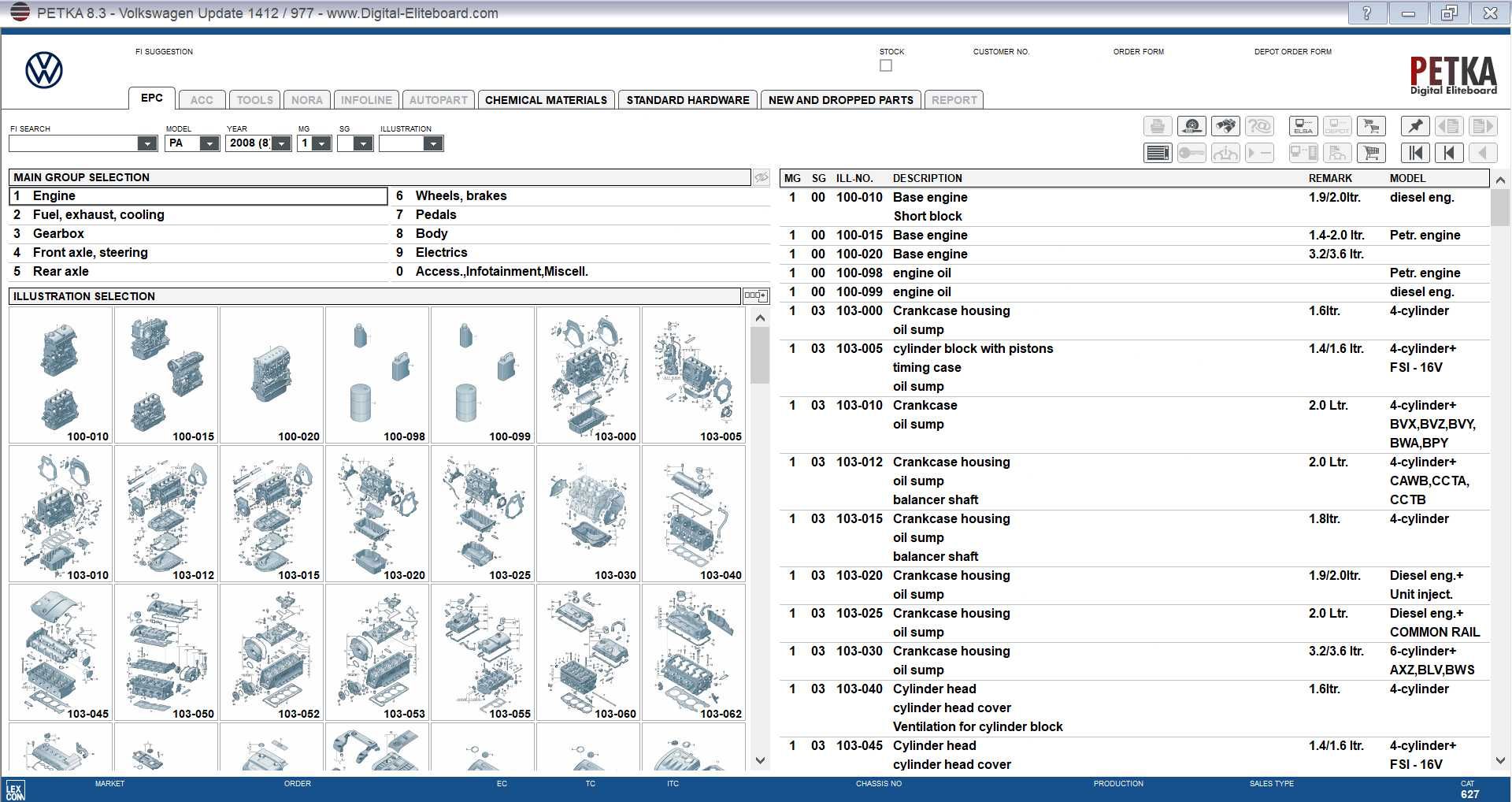Switch to the ACC tab
Image resolution: width=1512 pixels, height=802 pixels.
(x=202, y=100)
